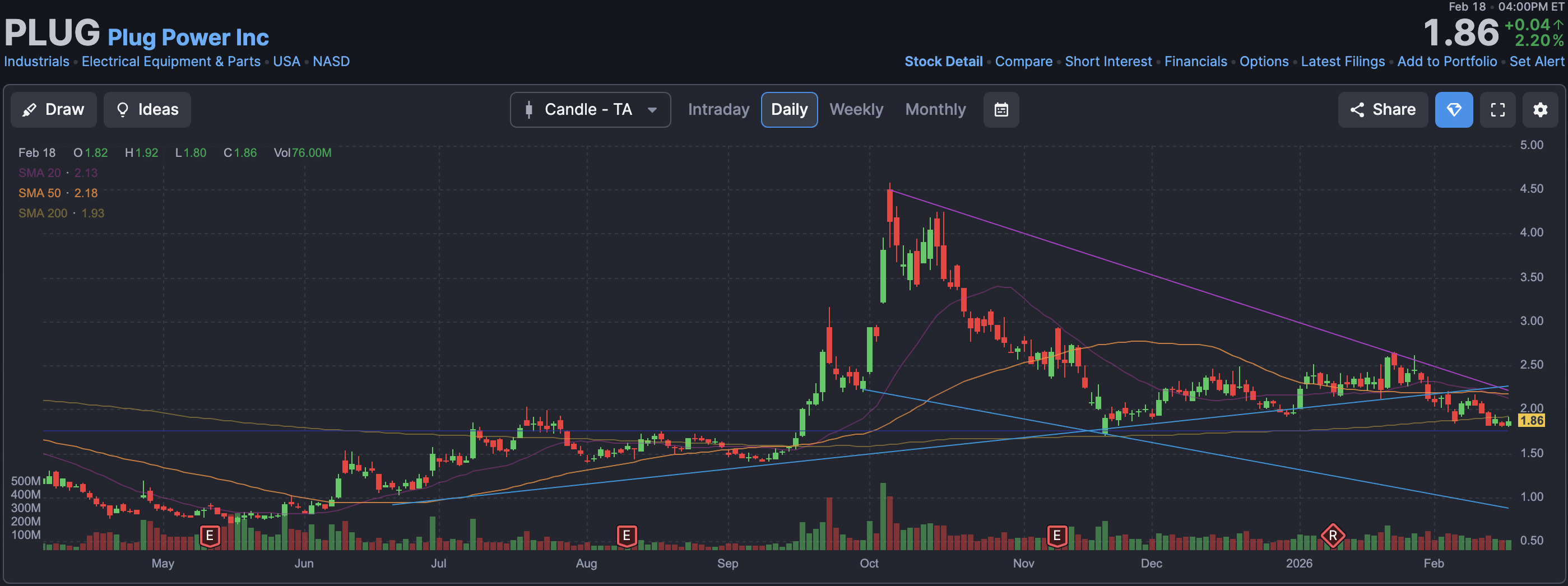Switch to the Intraday timeframe
This screenshot has width=1568, height=586.
718,110
